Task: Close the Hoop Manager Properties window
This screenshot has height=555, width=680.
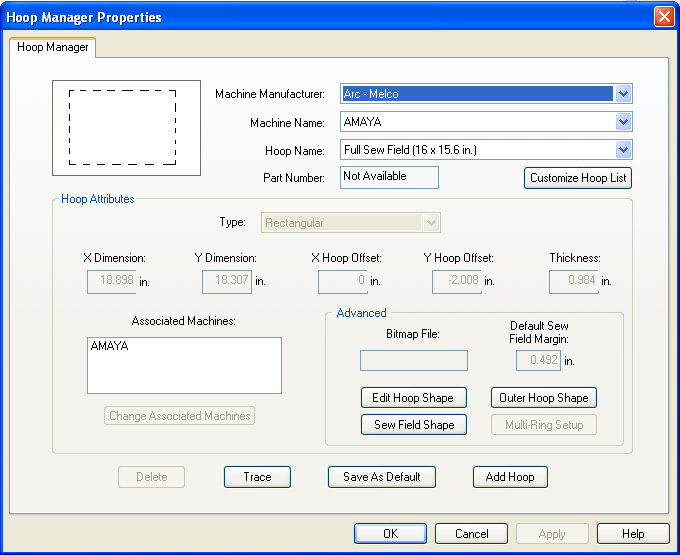Action: [x=664, y=17]
